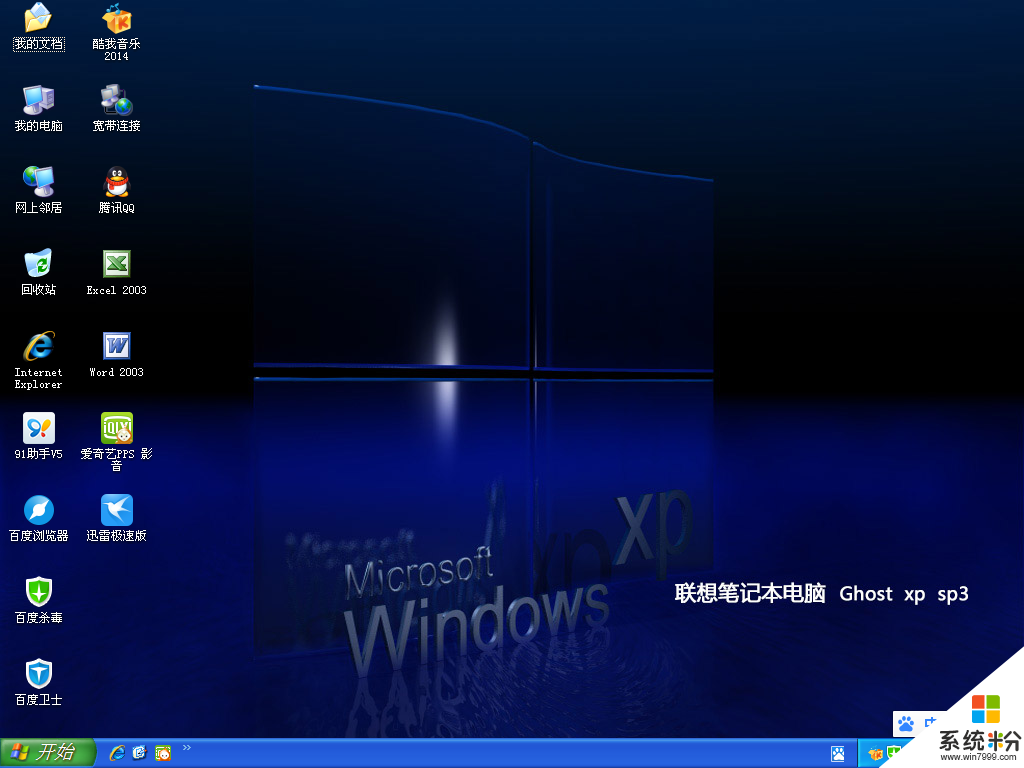Screen dimensions: 1024x768
Task: Select the 百度卫士 desktop icon
Action: [38, 674]
